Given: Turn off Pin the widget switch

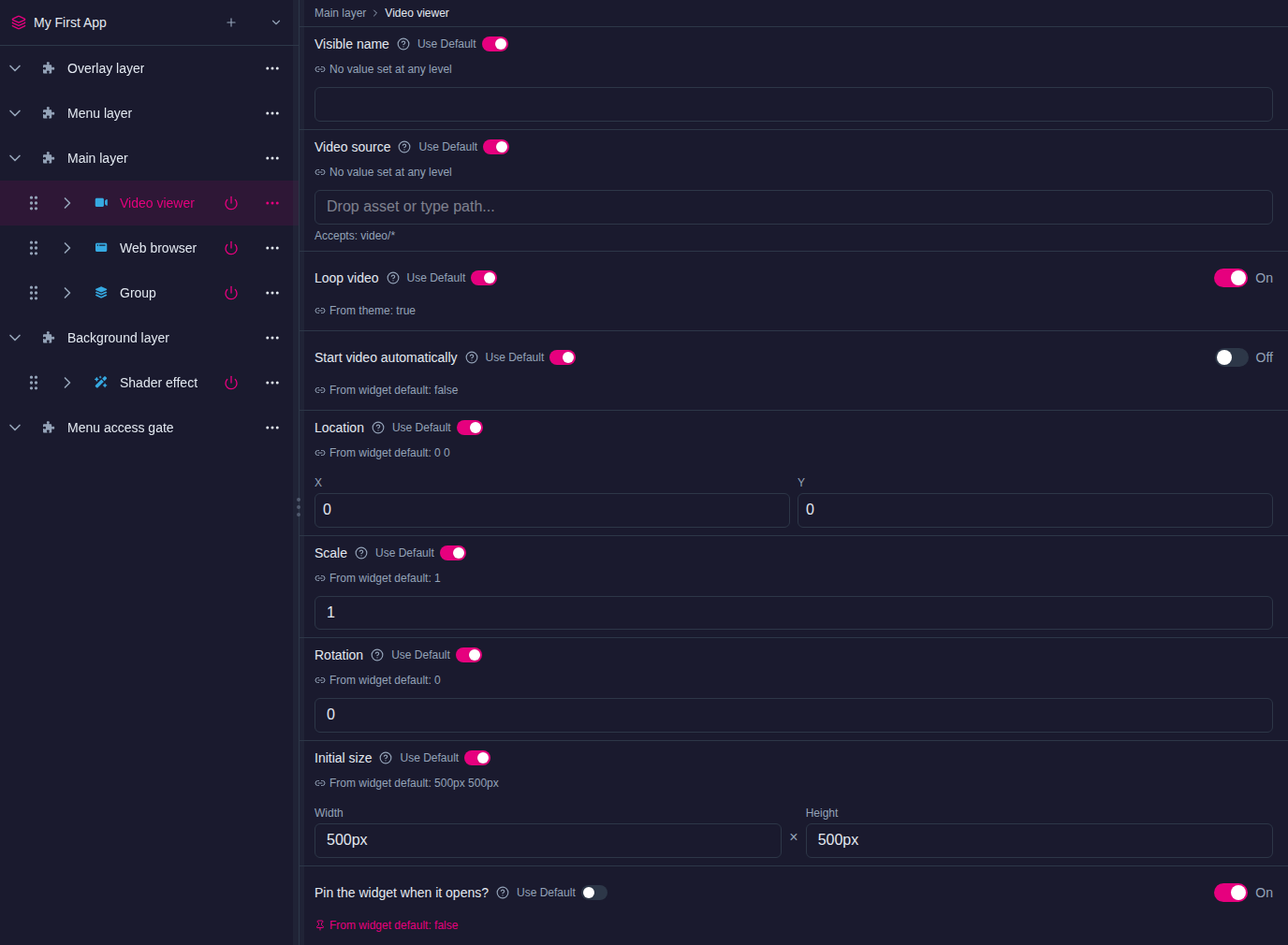Looking at the screenshot, I should tap(1231, 893).
